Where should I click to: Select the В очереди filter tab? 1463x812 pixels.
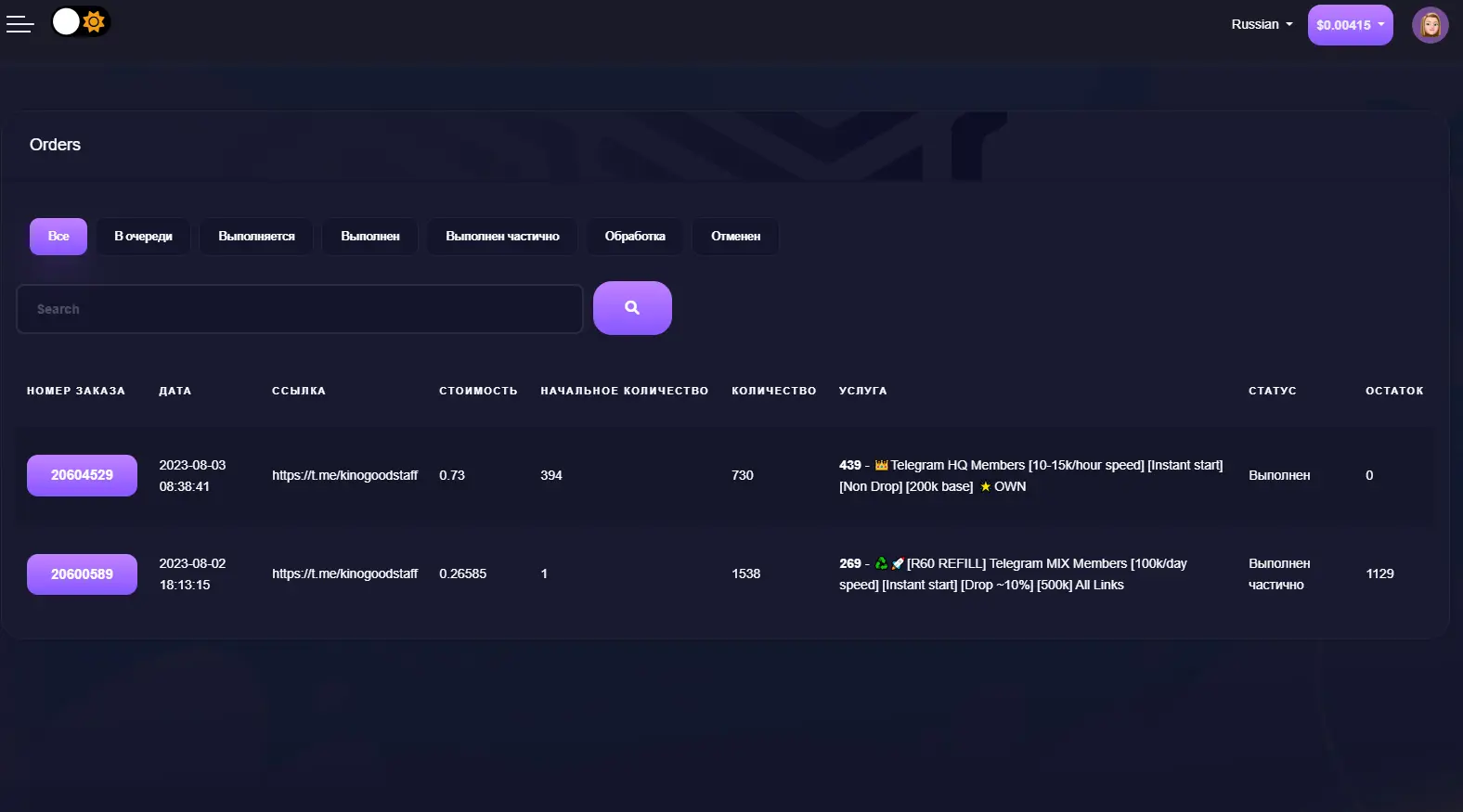coord(143,237)
